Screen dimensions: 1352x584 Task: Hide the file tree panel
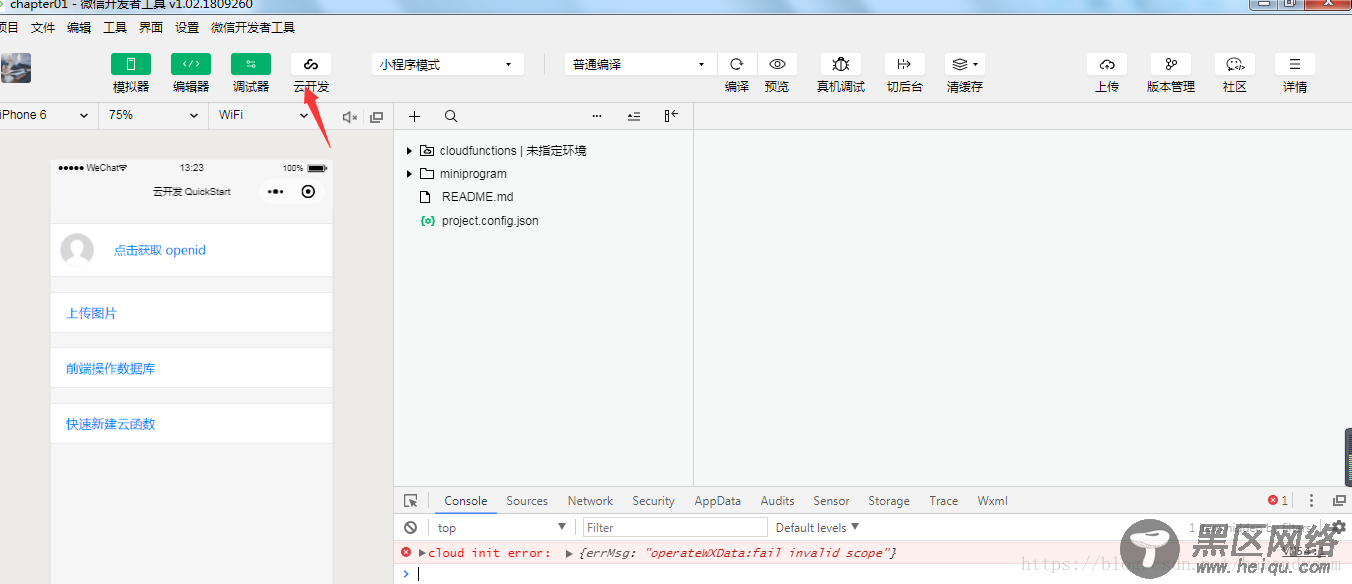click(x=671, y=116)
